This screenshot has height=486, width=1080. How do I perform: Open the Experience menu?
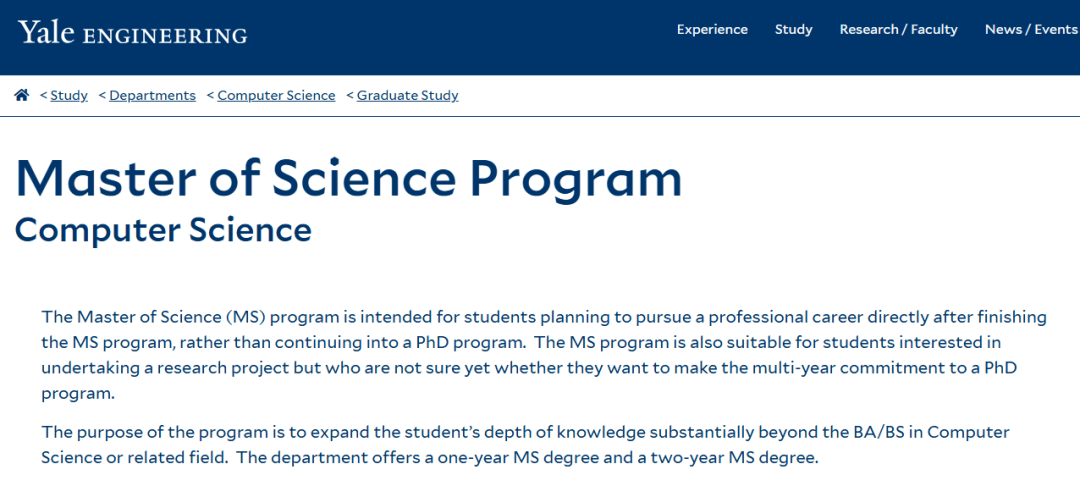coord(712,29)
